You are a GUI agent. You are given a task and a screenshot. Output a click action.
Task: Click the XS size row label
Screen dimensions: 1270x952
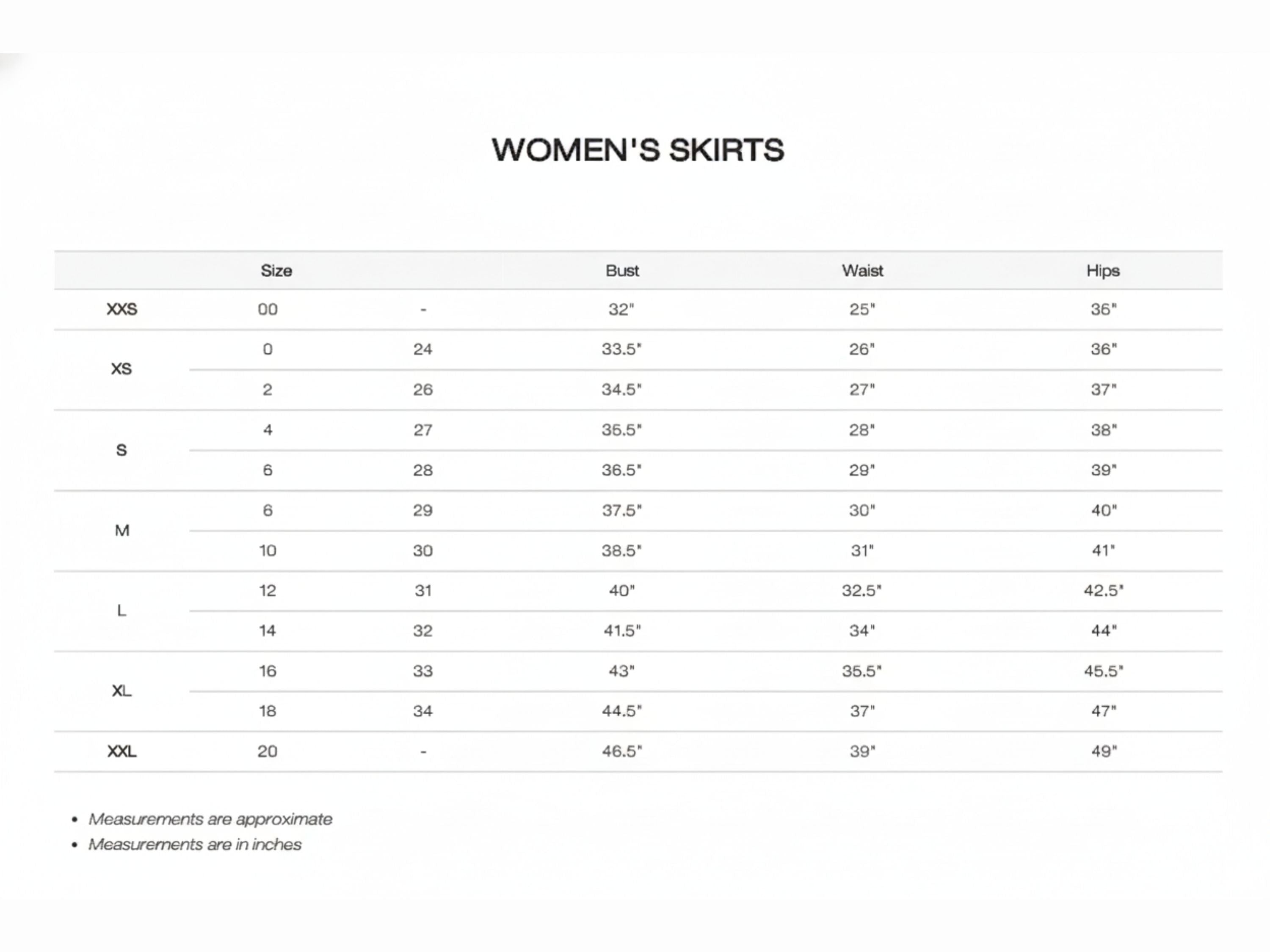point(121,369)
